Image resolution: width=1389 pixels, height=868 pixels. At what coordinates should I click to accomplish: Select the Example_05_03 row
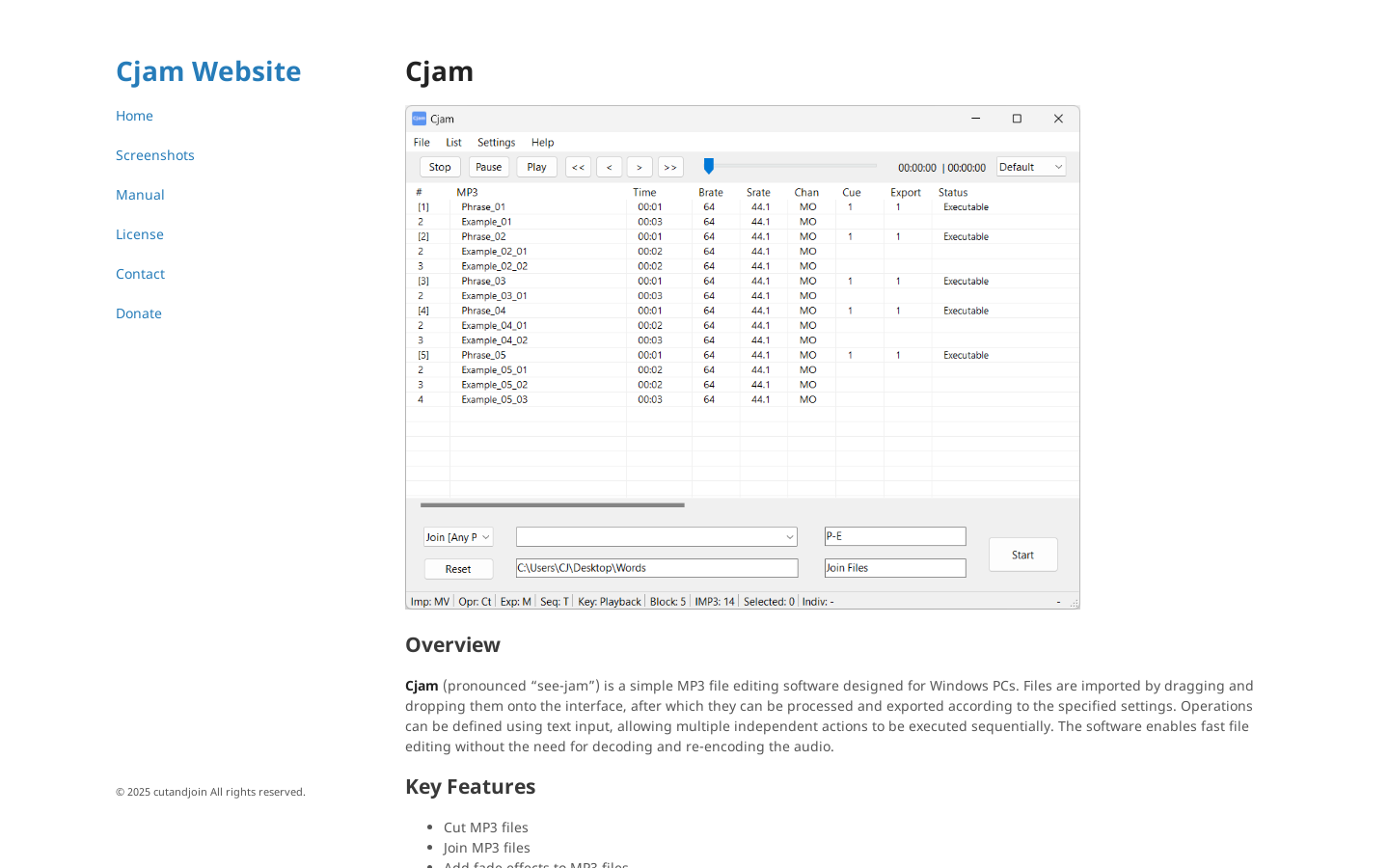[x=743, y=399]
